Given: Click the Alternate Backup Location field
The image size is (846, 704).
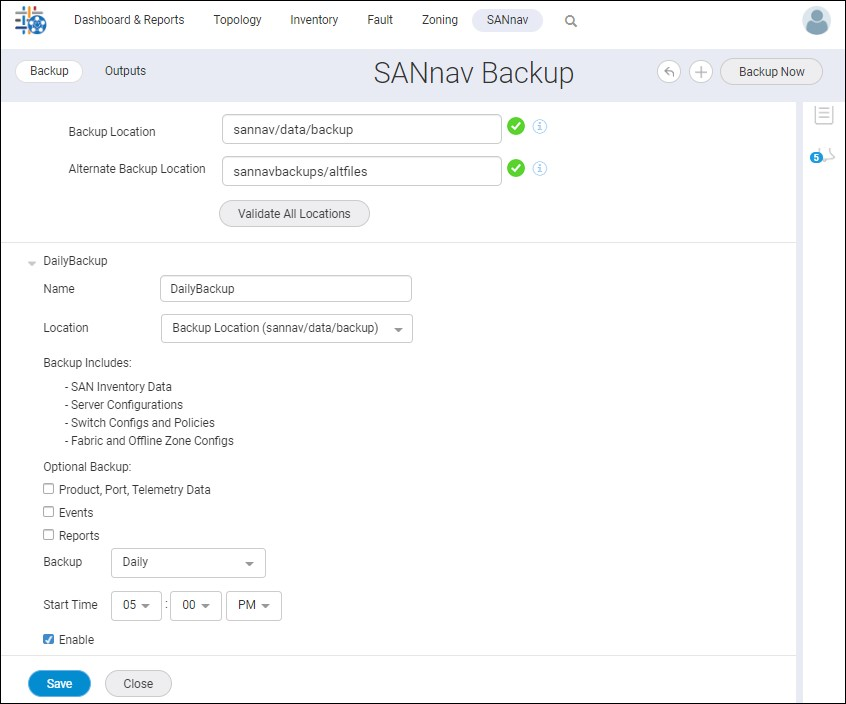Looking at the screenshot, I should [x=361, y=170].
